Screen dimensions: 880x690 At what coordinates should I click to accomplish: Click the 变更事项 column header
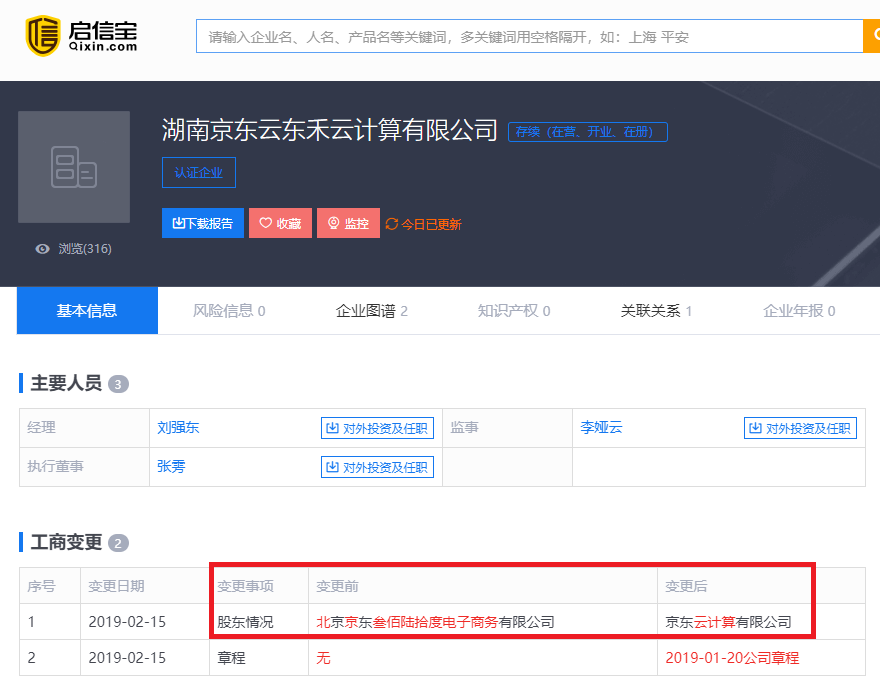(x=245, y=586)
